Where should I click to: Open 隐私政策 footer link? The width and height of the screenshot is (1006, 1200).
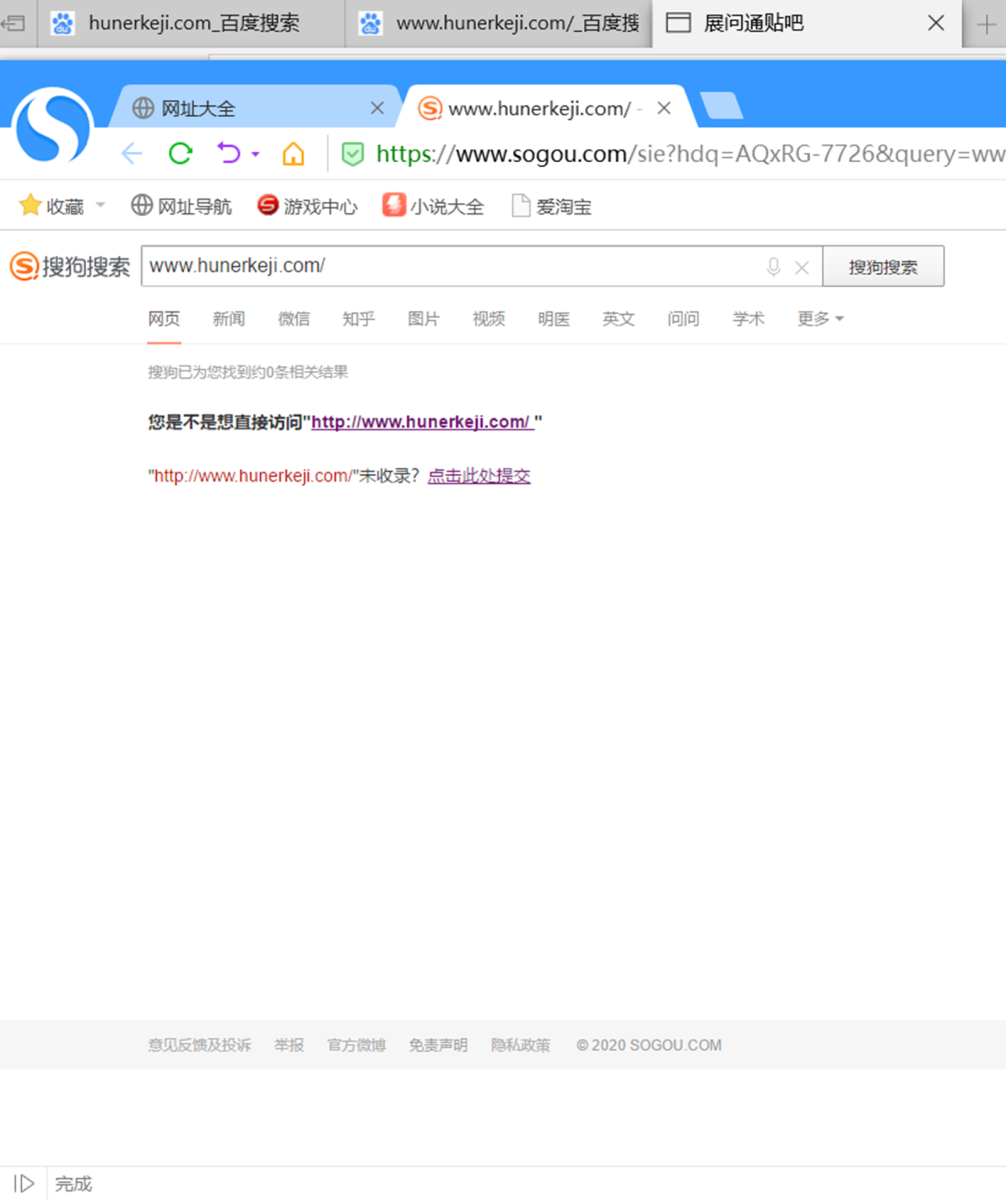[x=520, y=1045]
